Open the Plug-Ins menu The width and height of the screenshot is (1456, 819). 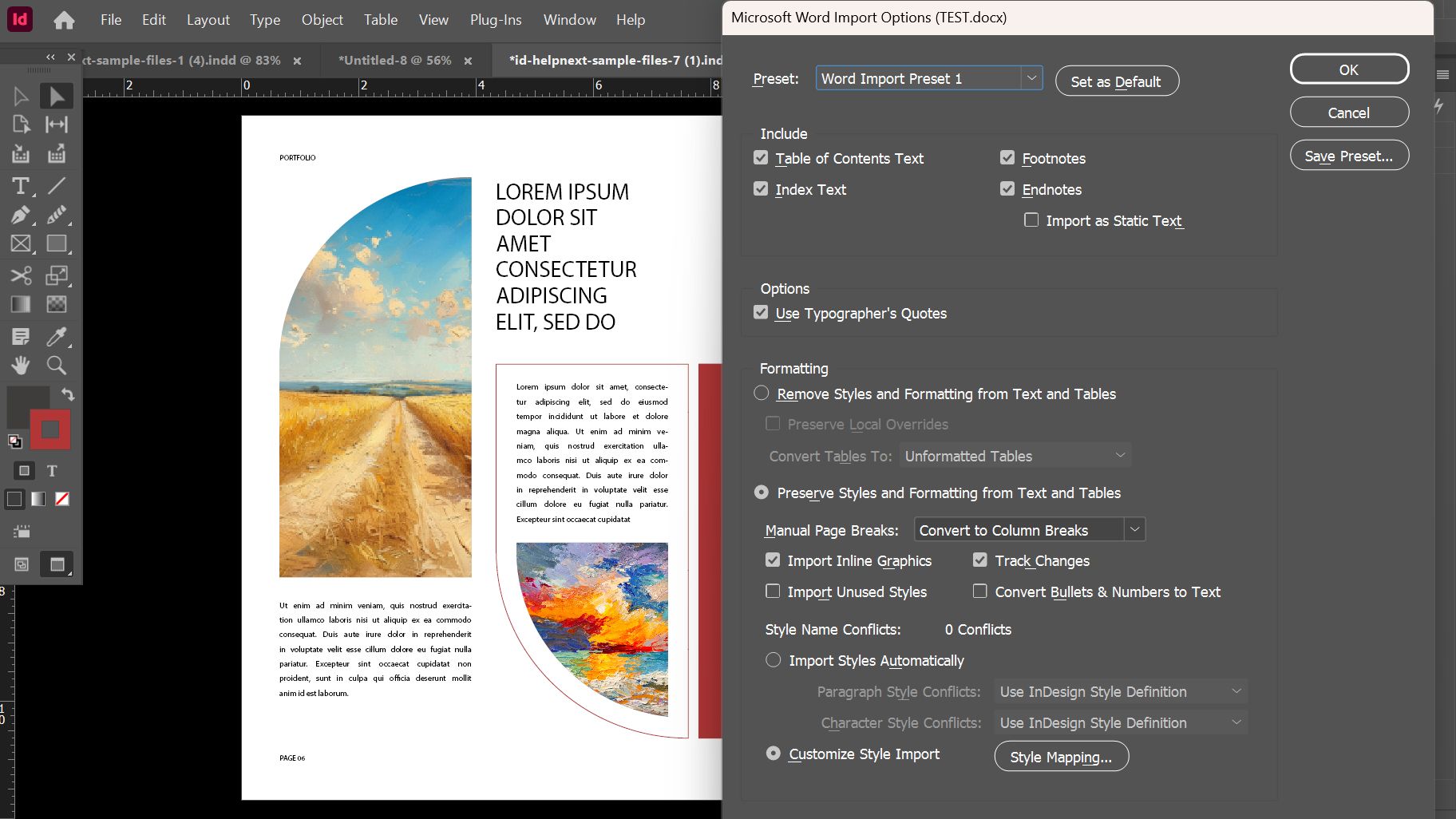496,20
